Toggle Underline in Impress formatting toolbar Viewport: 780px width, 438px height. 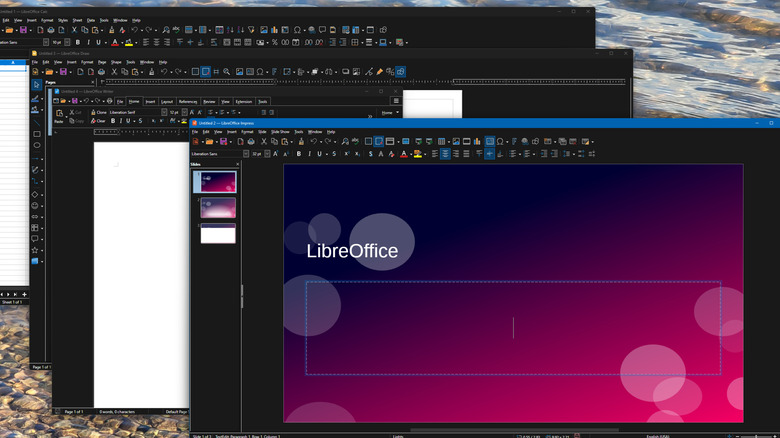pos(319,154)
